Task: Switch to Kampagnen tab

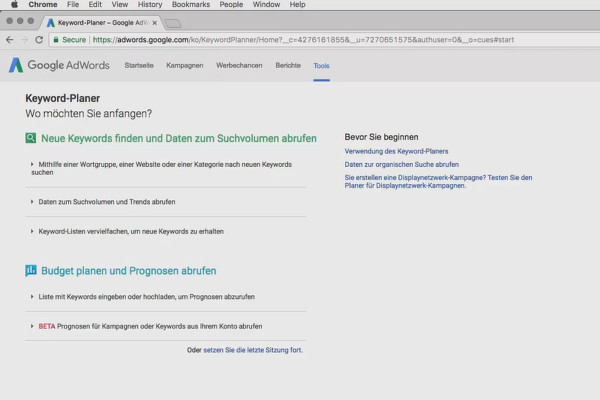Action: tap(184, 65)
